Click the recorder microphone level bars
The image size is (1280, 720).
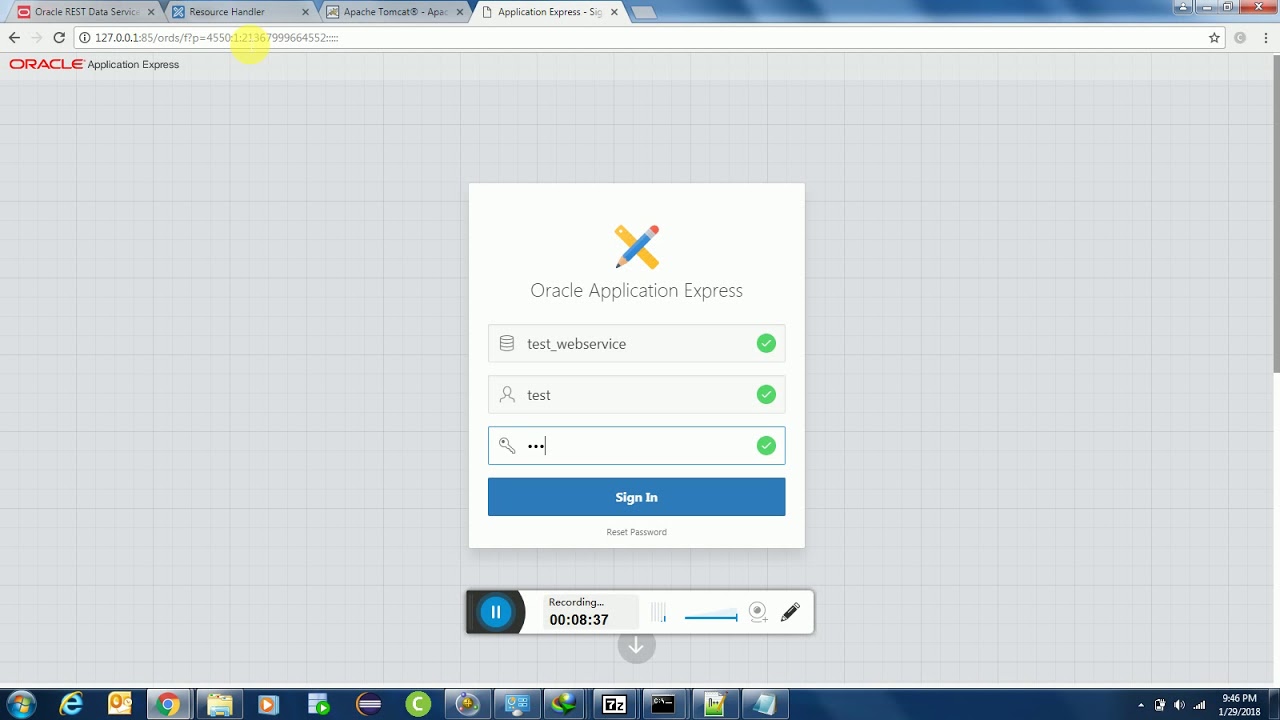(x=658, y=612)
